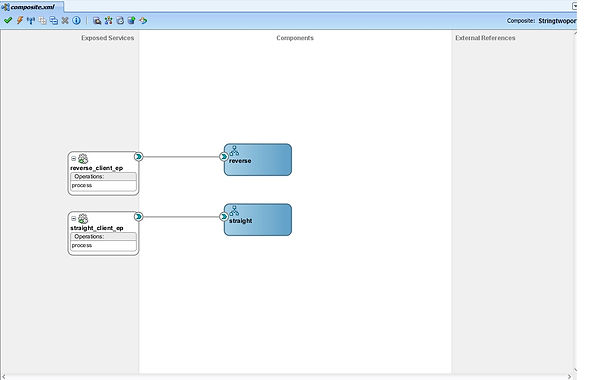
Task: Click the expand-all plus boxes icon
Action: pos(42,21)
